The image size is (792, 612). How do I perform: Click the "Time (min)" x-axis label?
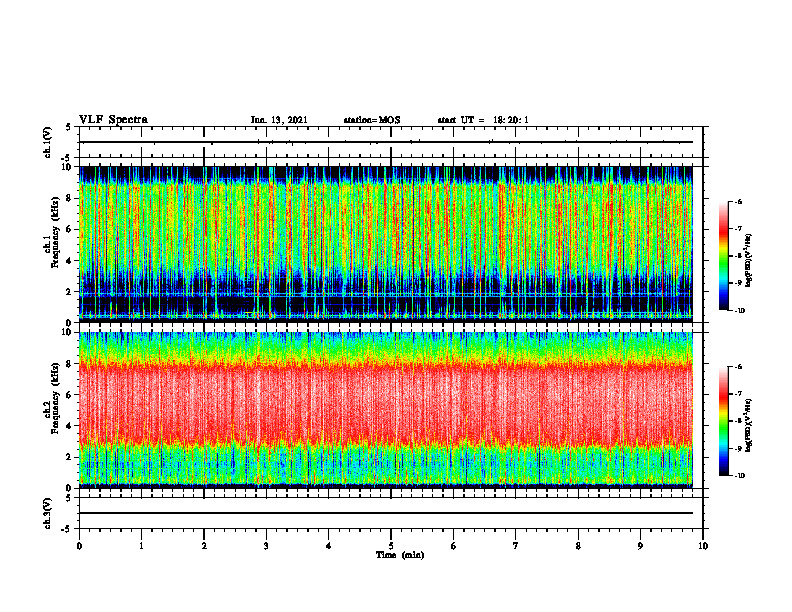(x=400, y=555)
